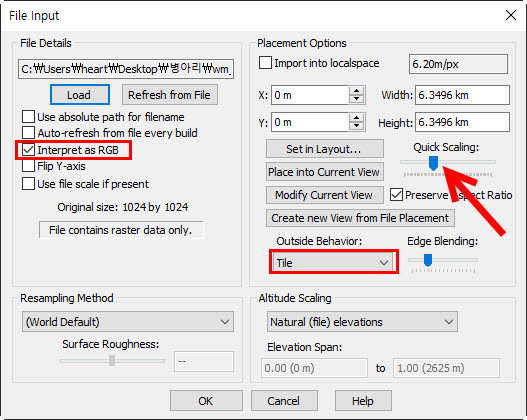
Task: Click Set in Layout button
Action: (325, 149)
